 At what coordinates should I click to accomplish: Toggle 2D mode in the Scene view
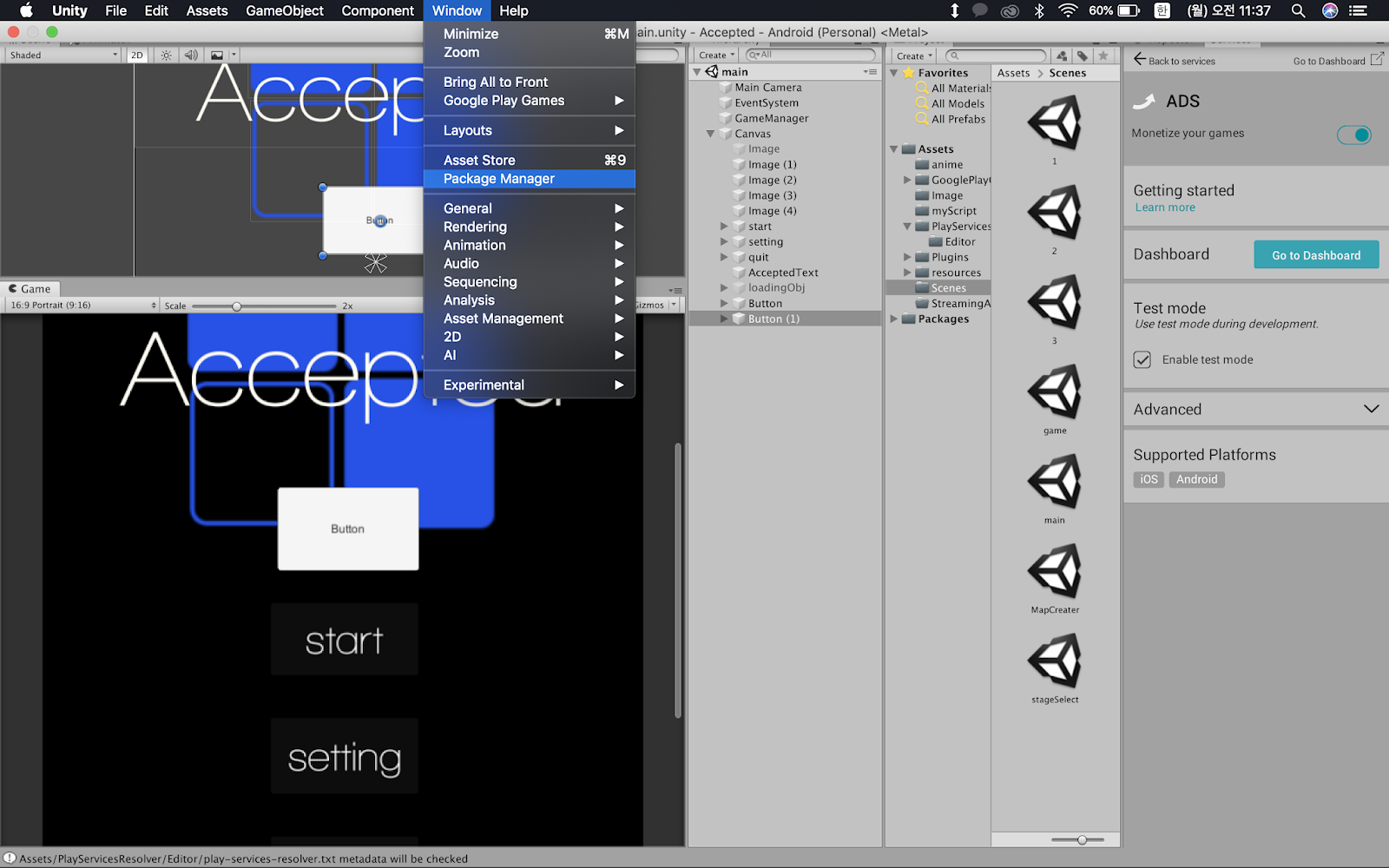click(135, 55)
